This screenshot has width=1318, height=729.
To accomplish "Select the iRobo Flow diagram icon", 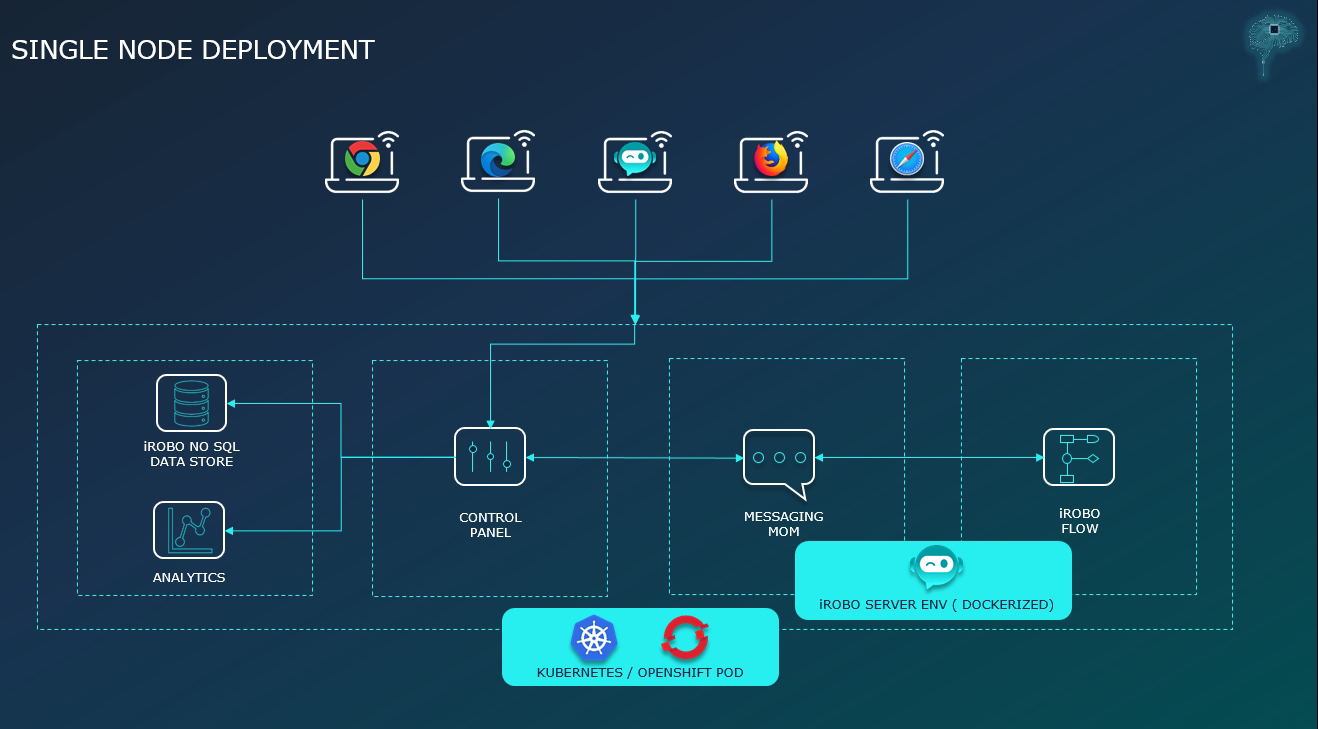I will point(1079,457).
